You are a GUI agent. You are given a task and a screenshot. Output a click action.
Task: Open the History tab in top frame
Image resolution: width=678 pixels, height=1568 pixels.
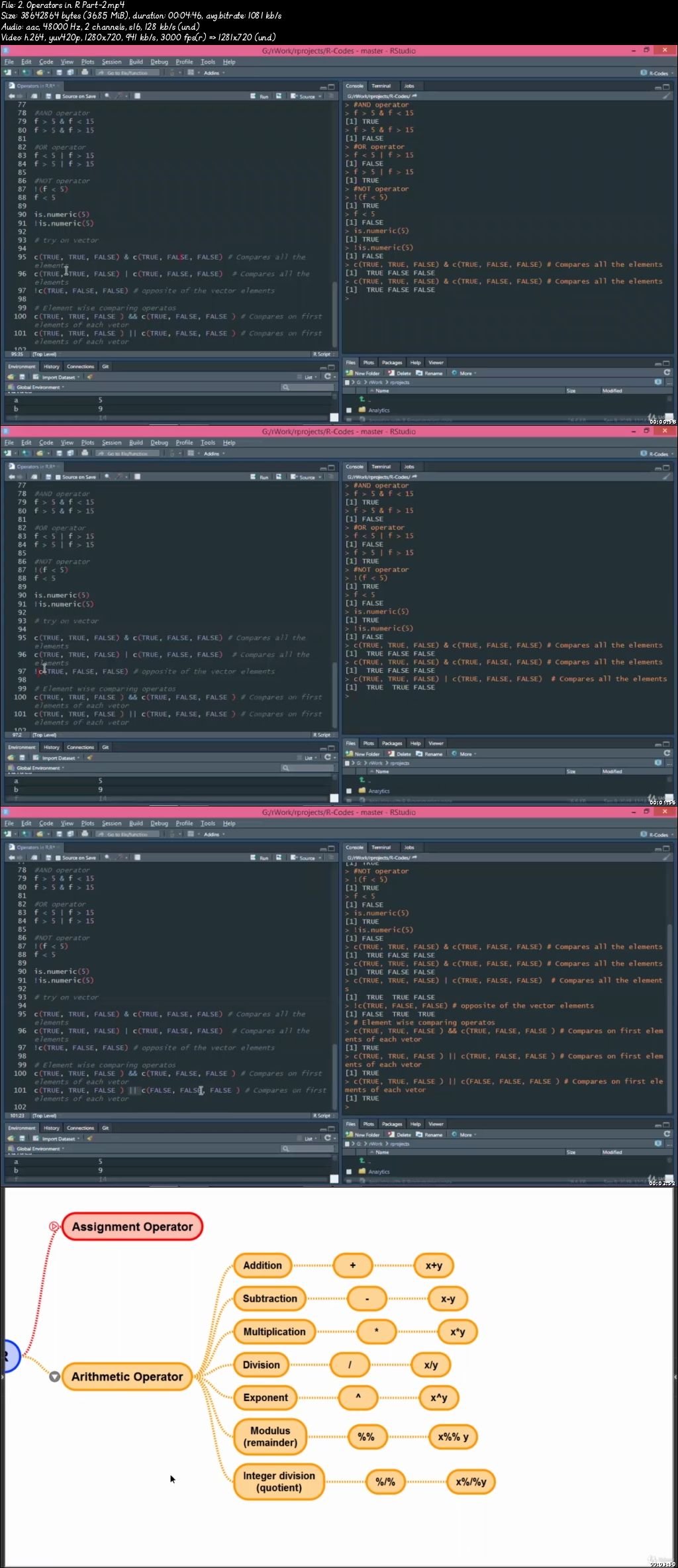[x=52, y=366]
